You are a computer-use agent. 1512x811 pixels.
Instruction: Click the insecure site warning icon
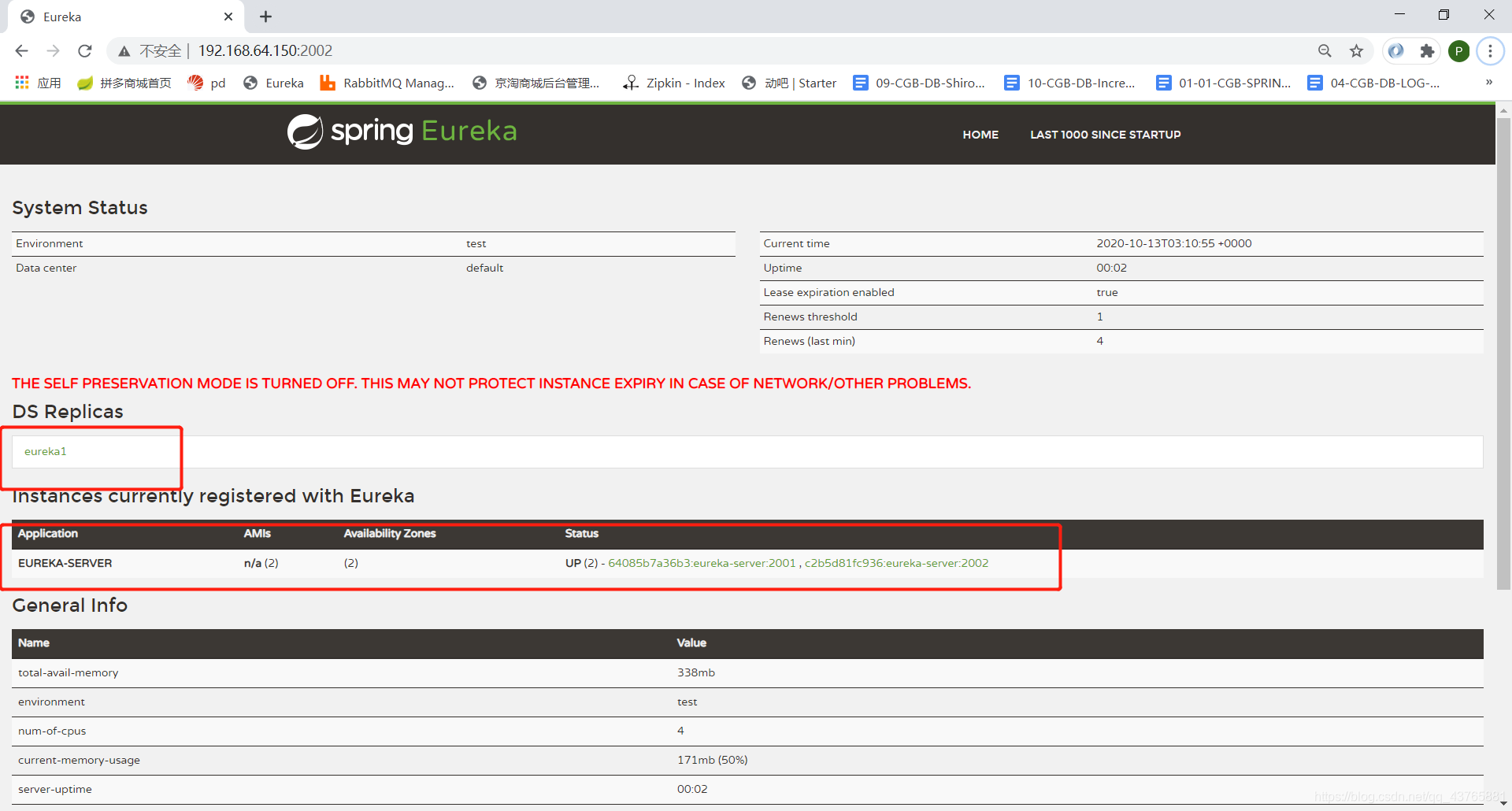pos(124,51)
